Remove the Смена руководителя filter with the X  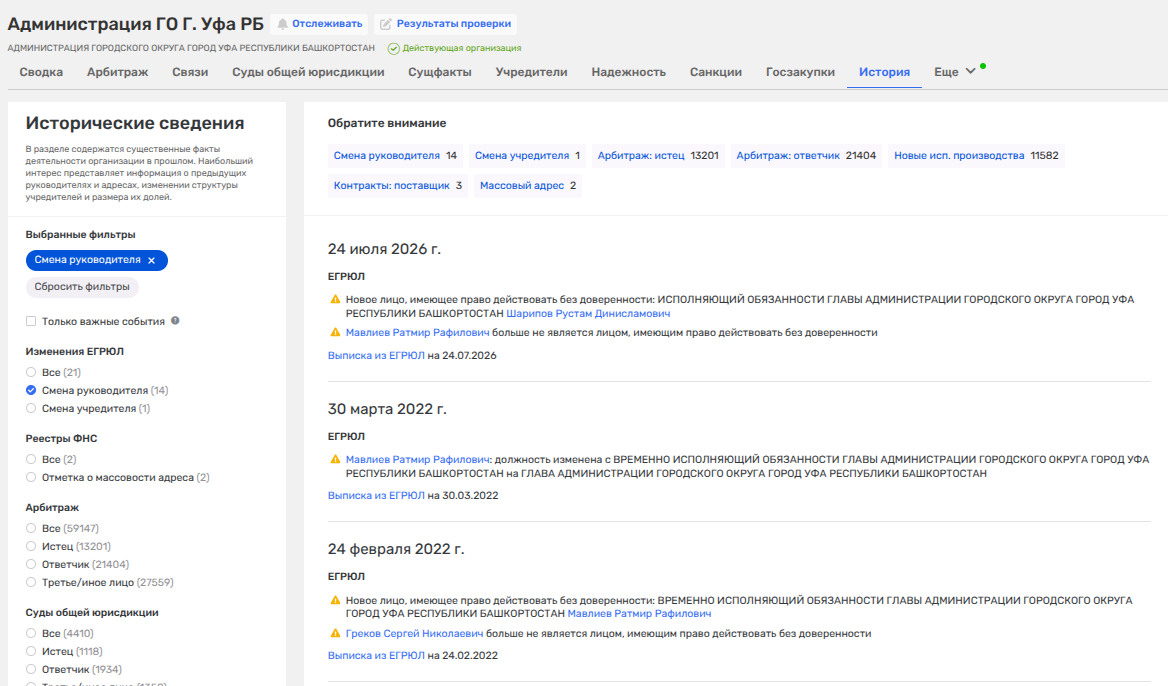pyautogui.click(x=151, y=261)
